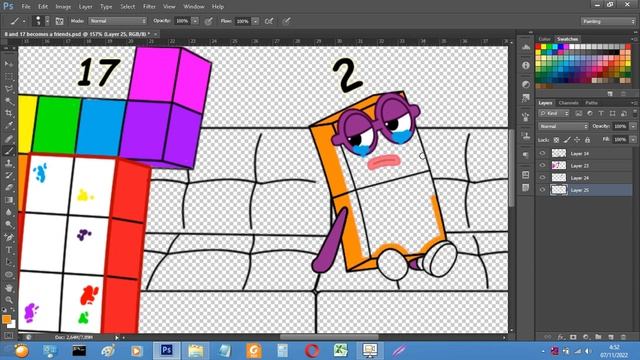Open the Opacity slider arrow in options bar
Image resolution: width=640 pixels, height=360 pixels.
click(x=195, y=21)
